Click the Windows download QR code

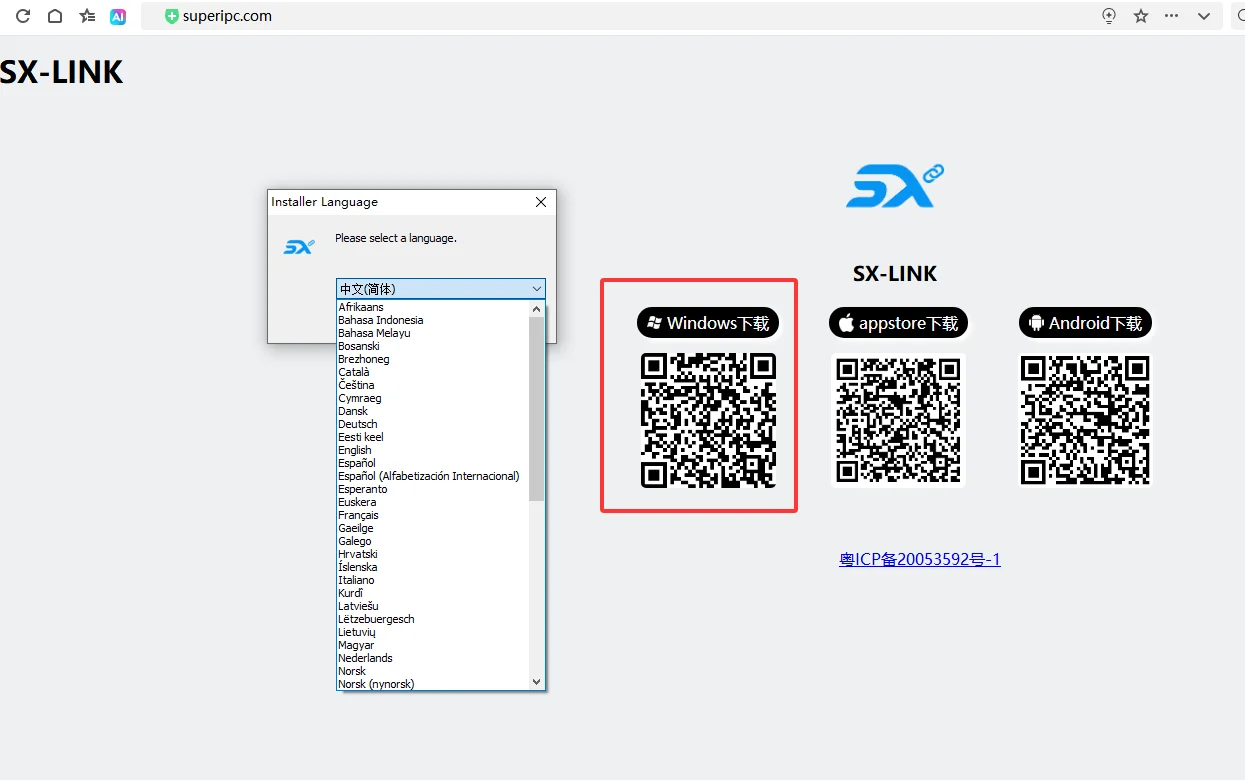708,420
